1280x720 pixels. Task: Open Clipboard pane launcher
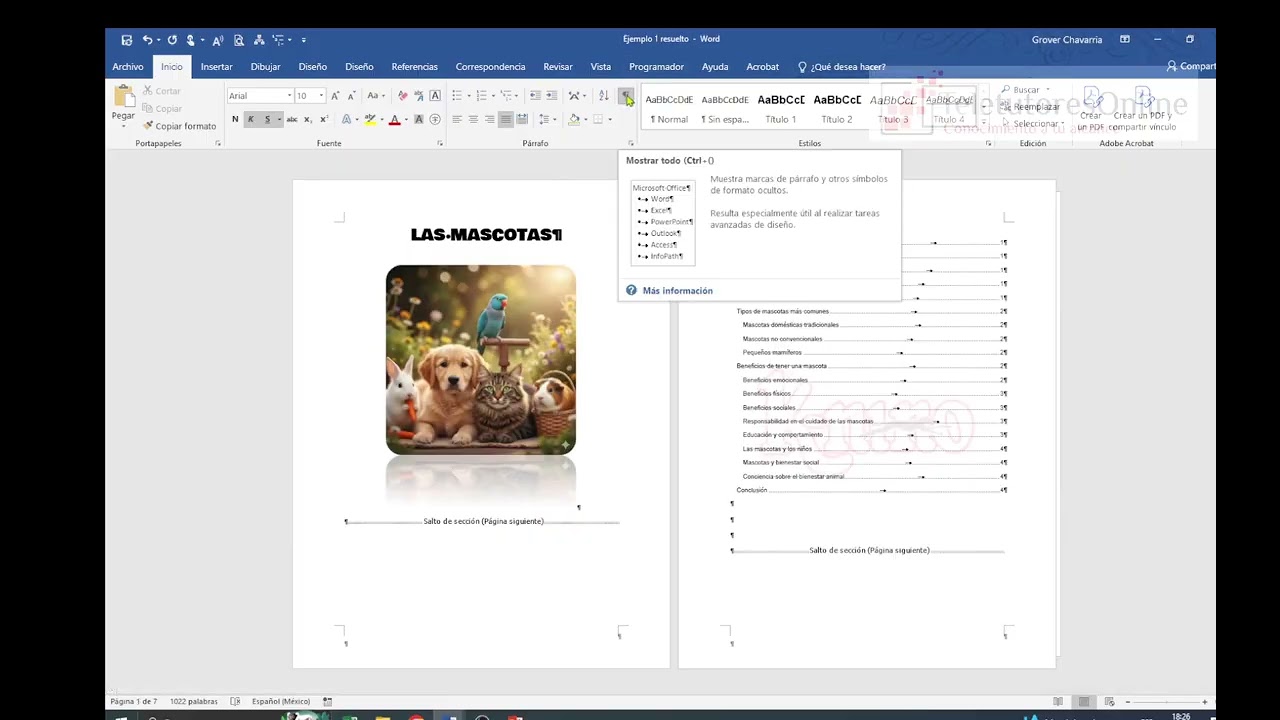coord(218,144)
